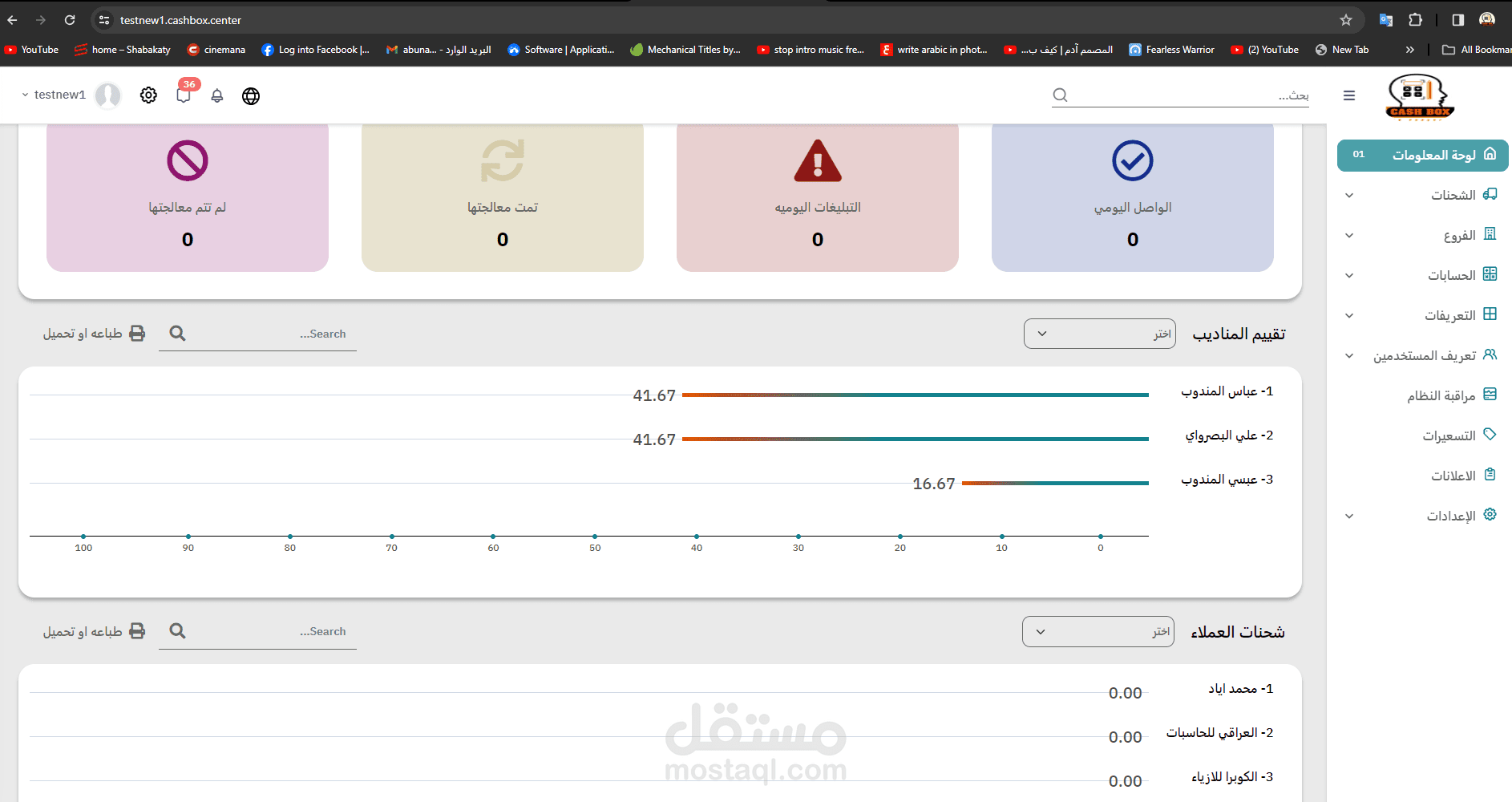
Task: Click the truck icon next to الشحنات
Action: 1490,194
